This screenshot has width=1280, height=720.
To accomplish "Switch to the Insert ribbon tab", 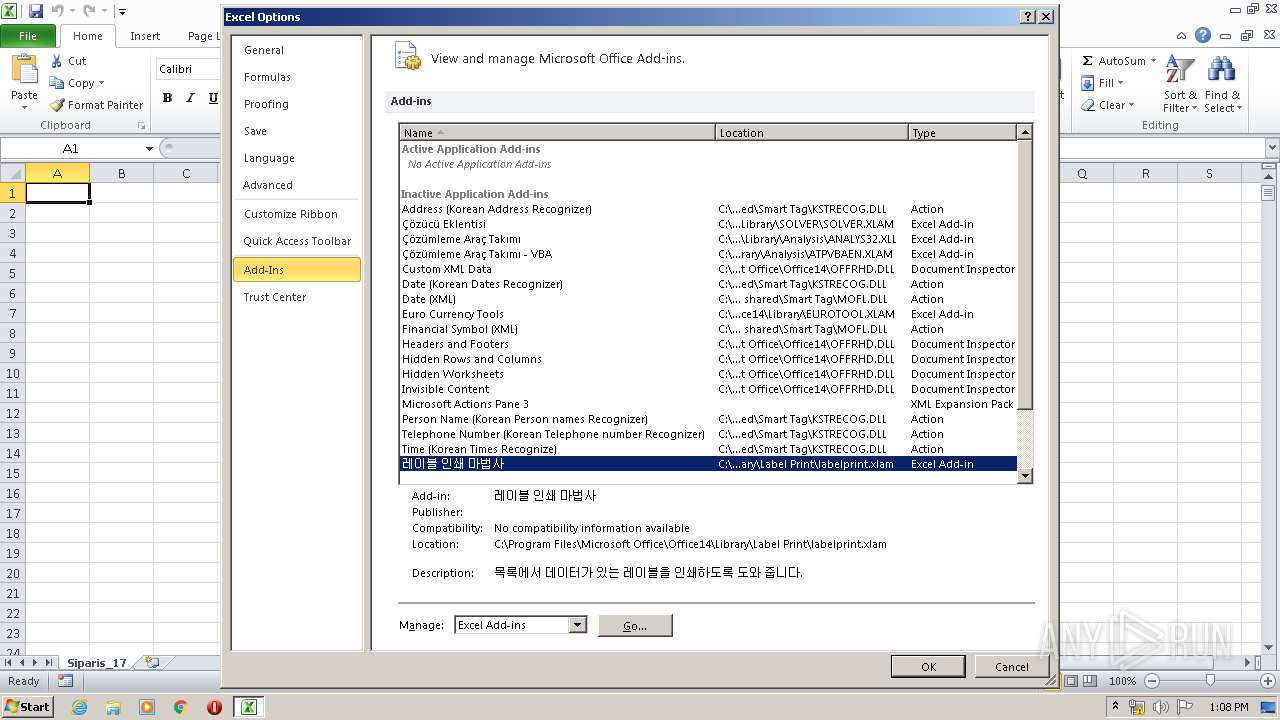I will click(x=145, y=35).
